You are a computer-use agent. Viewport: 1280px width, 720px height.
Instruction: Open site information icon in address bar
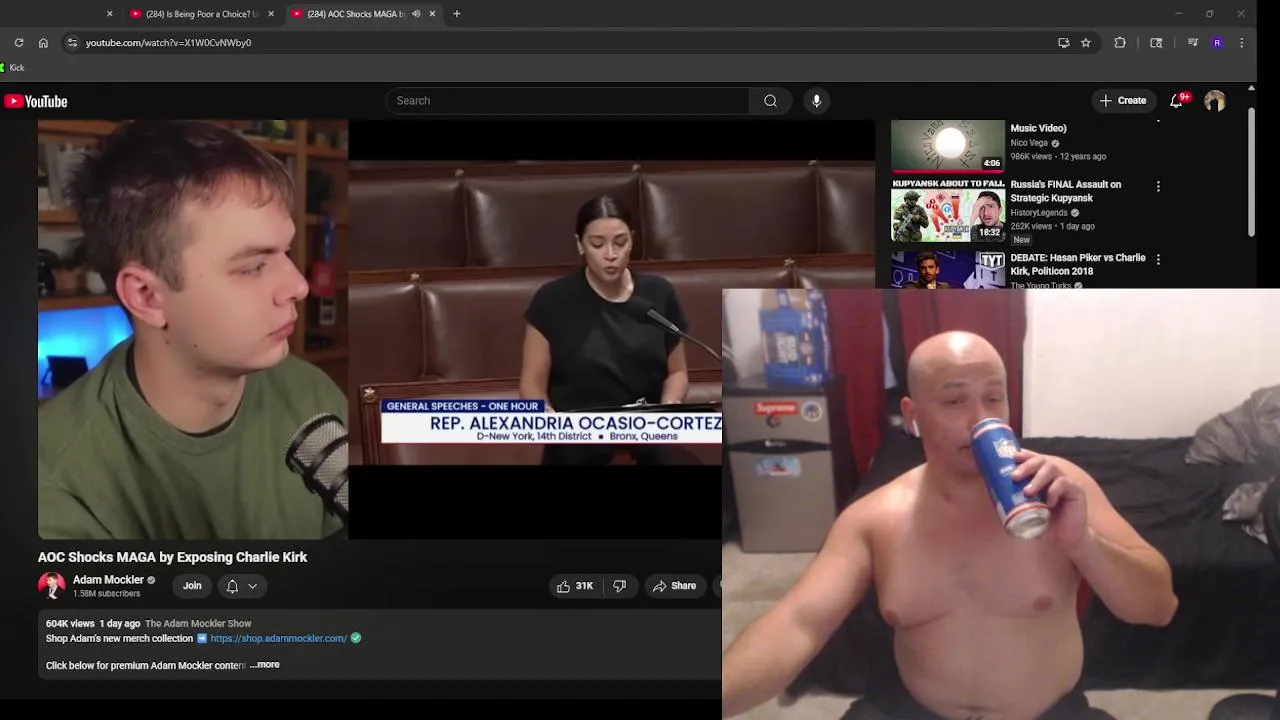(71, 43)
